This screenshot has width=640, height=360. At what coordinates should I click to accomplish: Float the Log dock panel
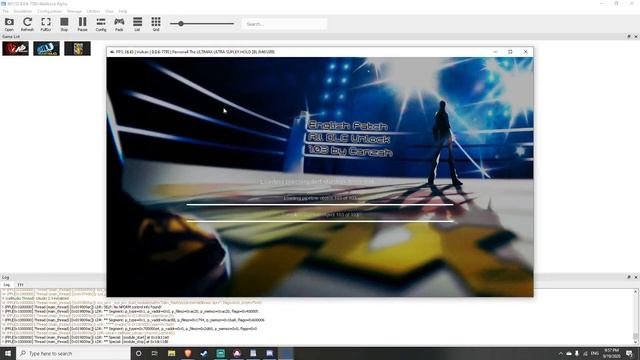[629, 277]
